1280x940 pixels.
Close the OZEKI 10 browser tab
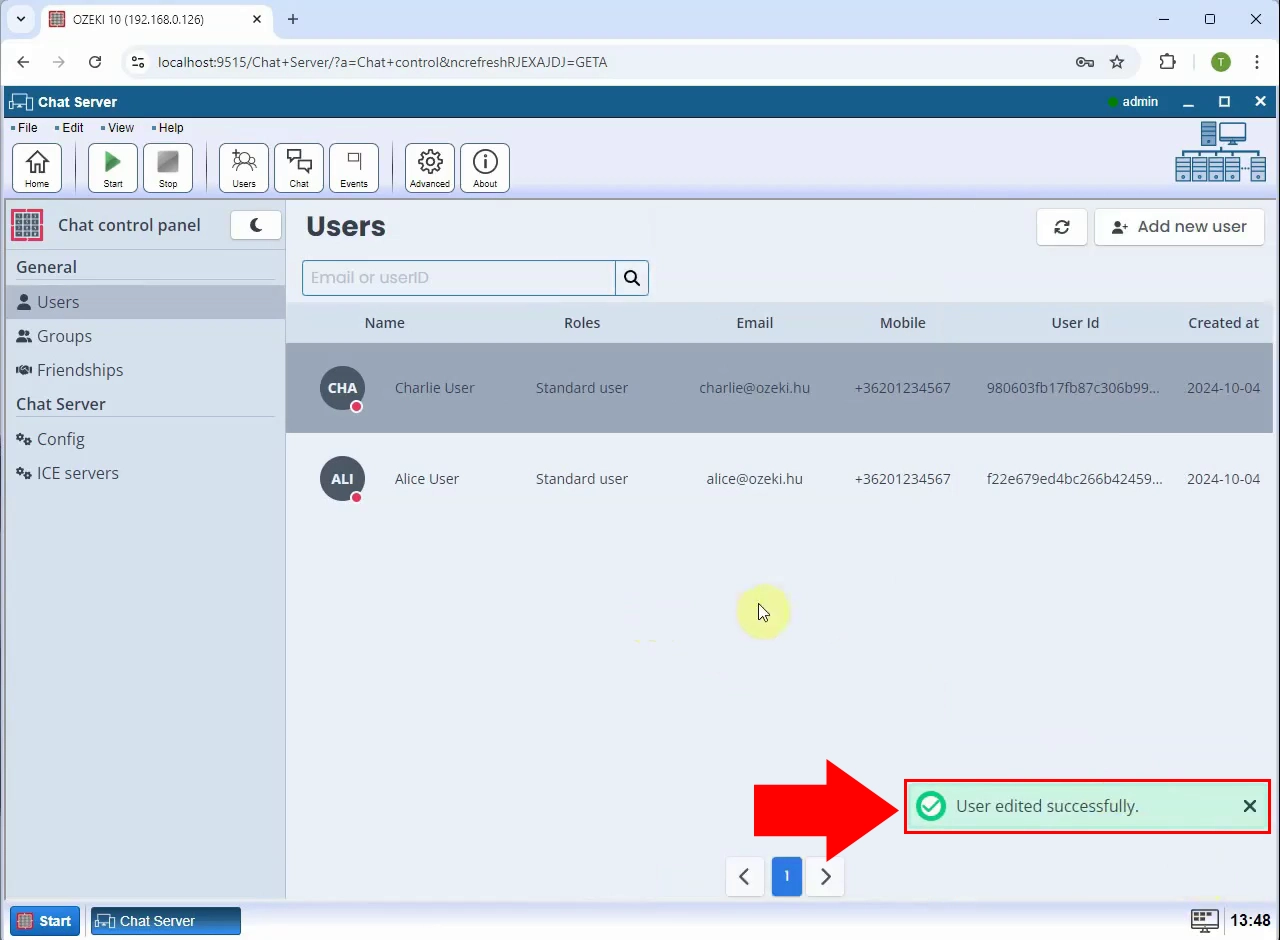(257, 19)
